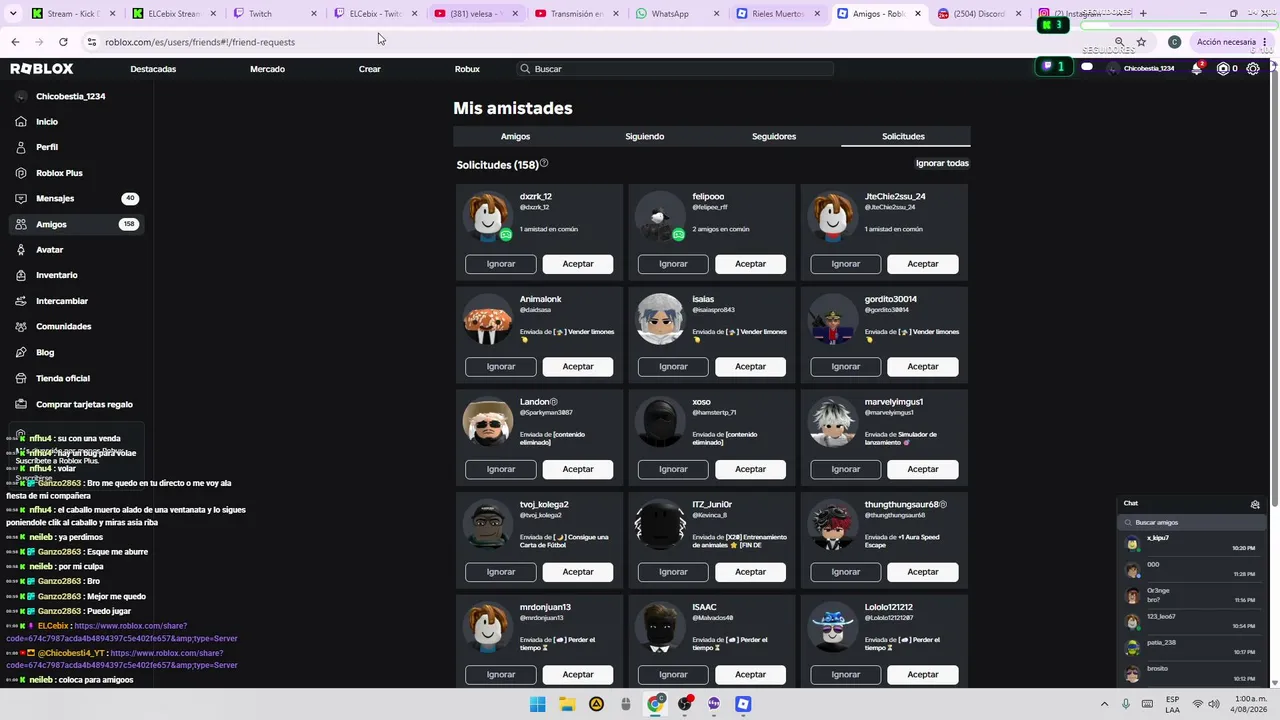Open the Robux menu
Image resolution: width=1280 pixels, height=720 pixels.
(x=467, y=69)
